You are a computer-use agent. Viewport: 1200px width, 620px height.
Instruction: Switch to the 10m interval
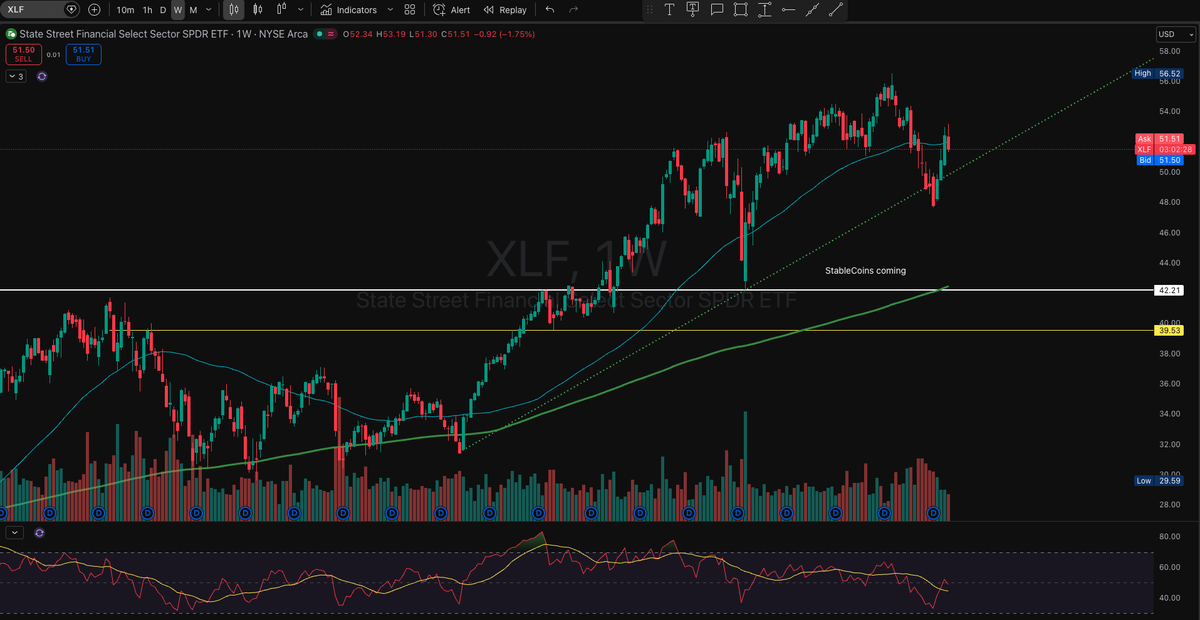click(125, 10)
